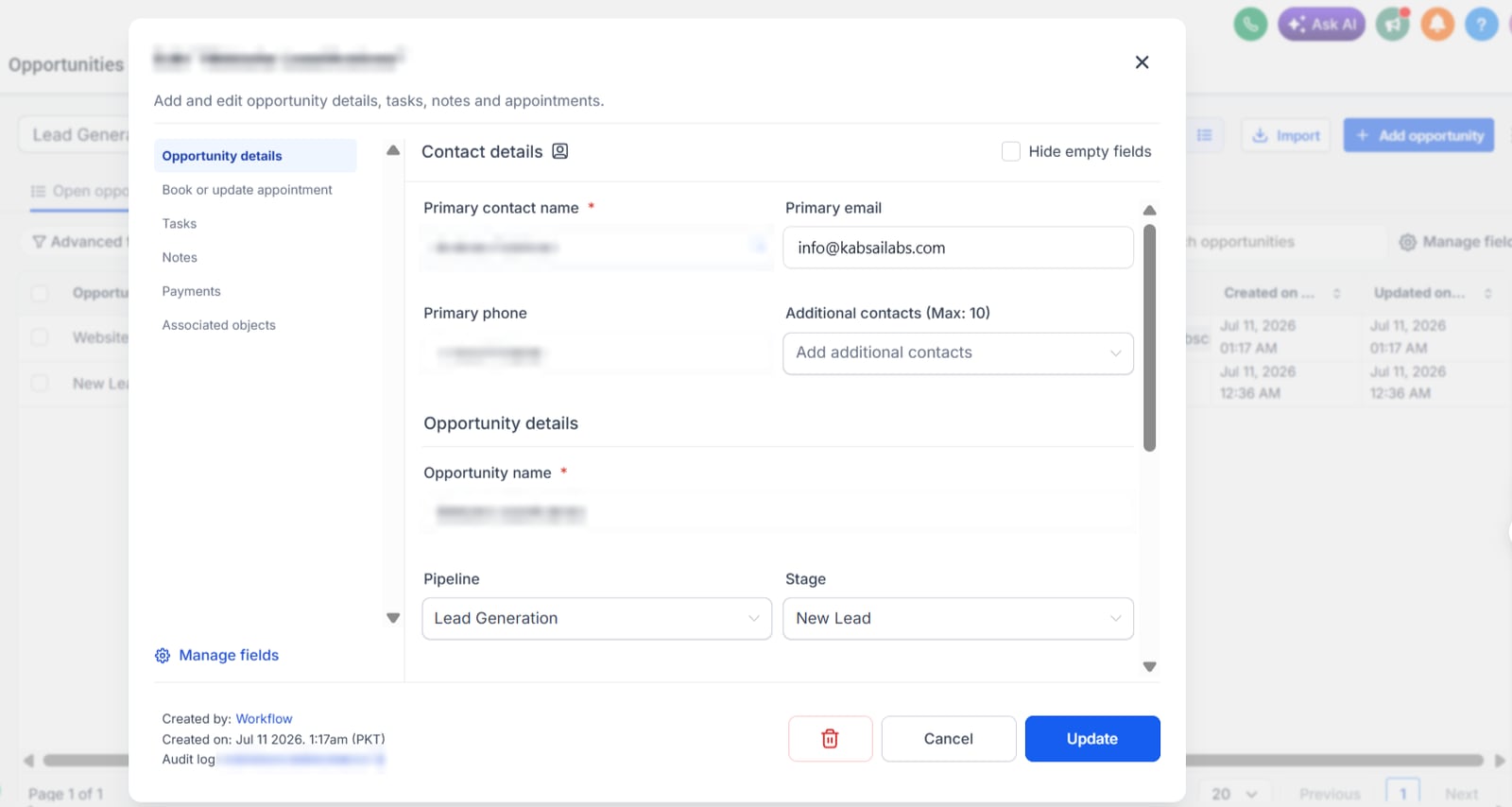Click the list view icon behind dialog
The height and width of the screenshot is (807, 1512).
coord(1205,135)
